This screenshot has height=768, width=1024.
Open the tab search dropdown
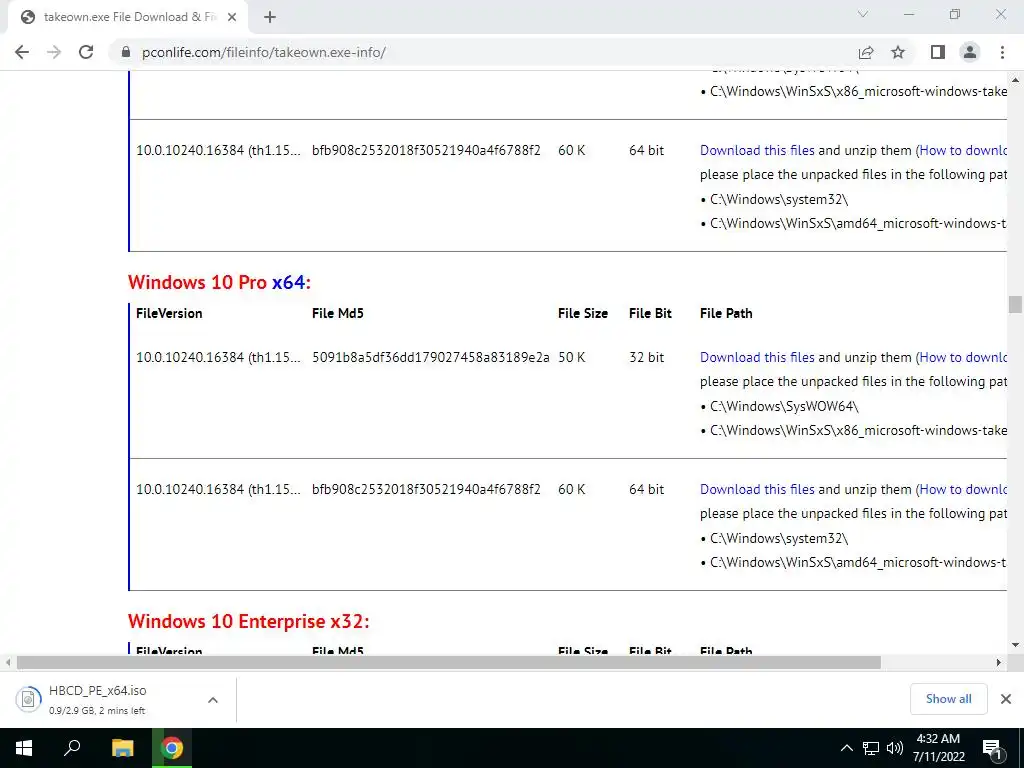[x=863, y=14]
